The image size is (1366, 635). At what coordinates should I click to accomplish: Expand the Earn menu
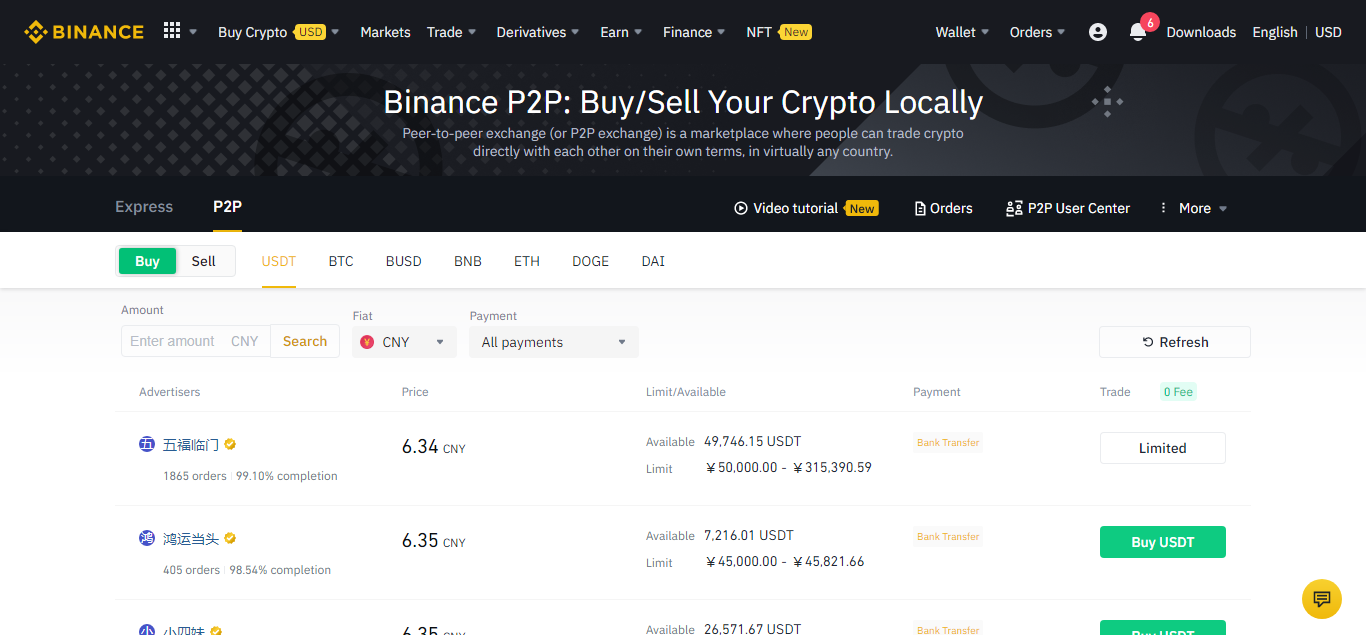point(621,32)
